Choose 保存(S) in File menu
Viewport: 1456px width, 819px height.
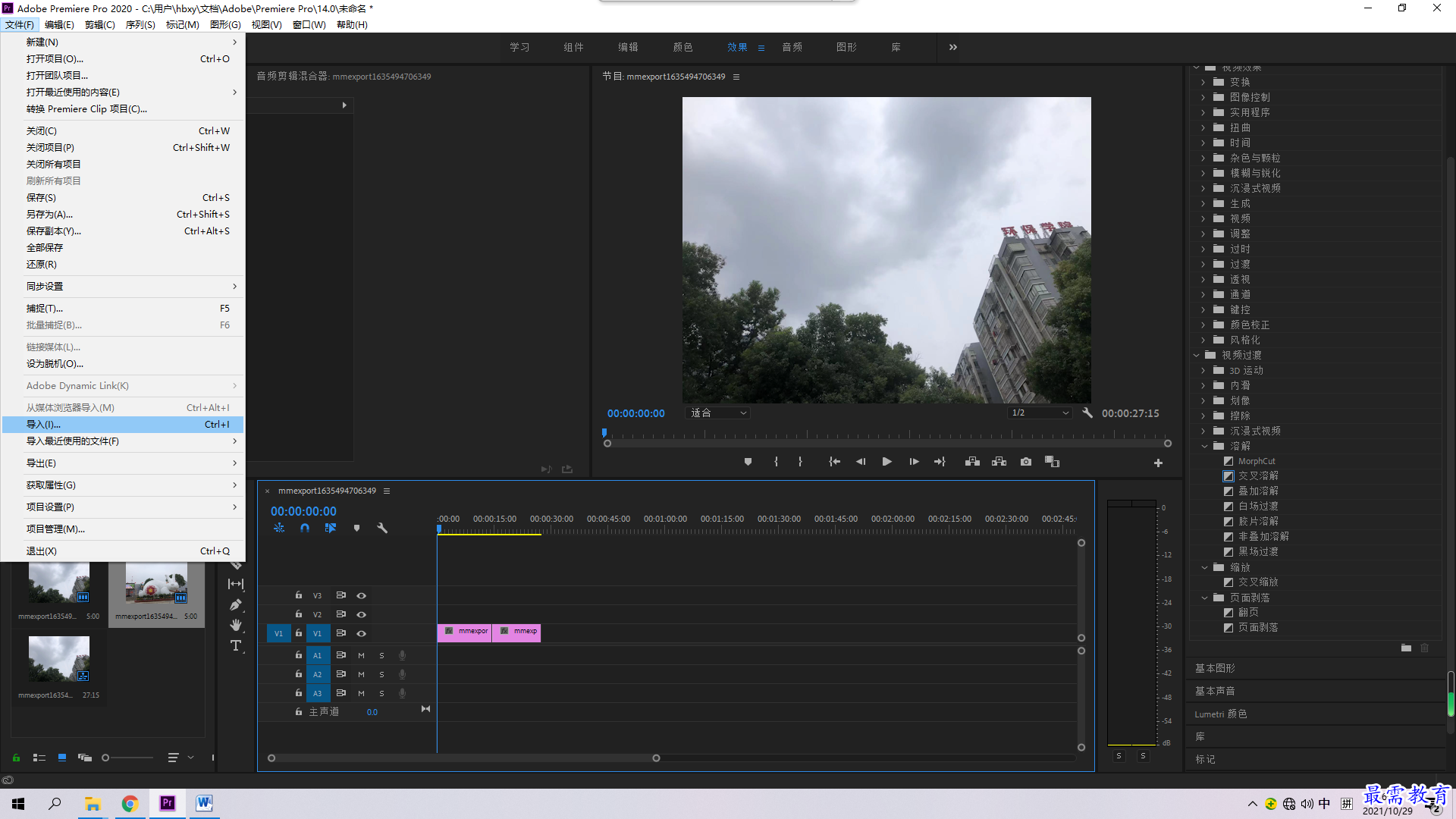[123, 198]
